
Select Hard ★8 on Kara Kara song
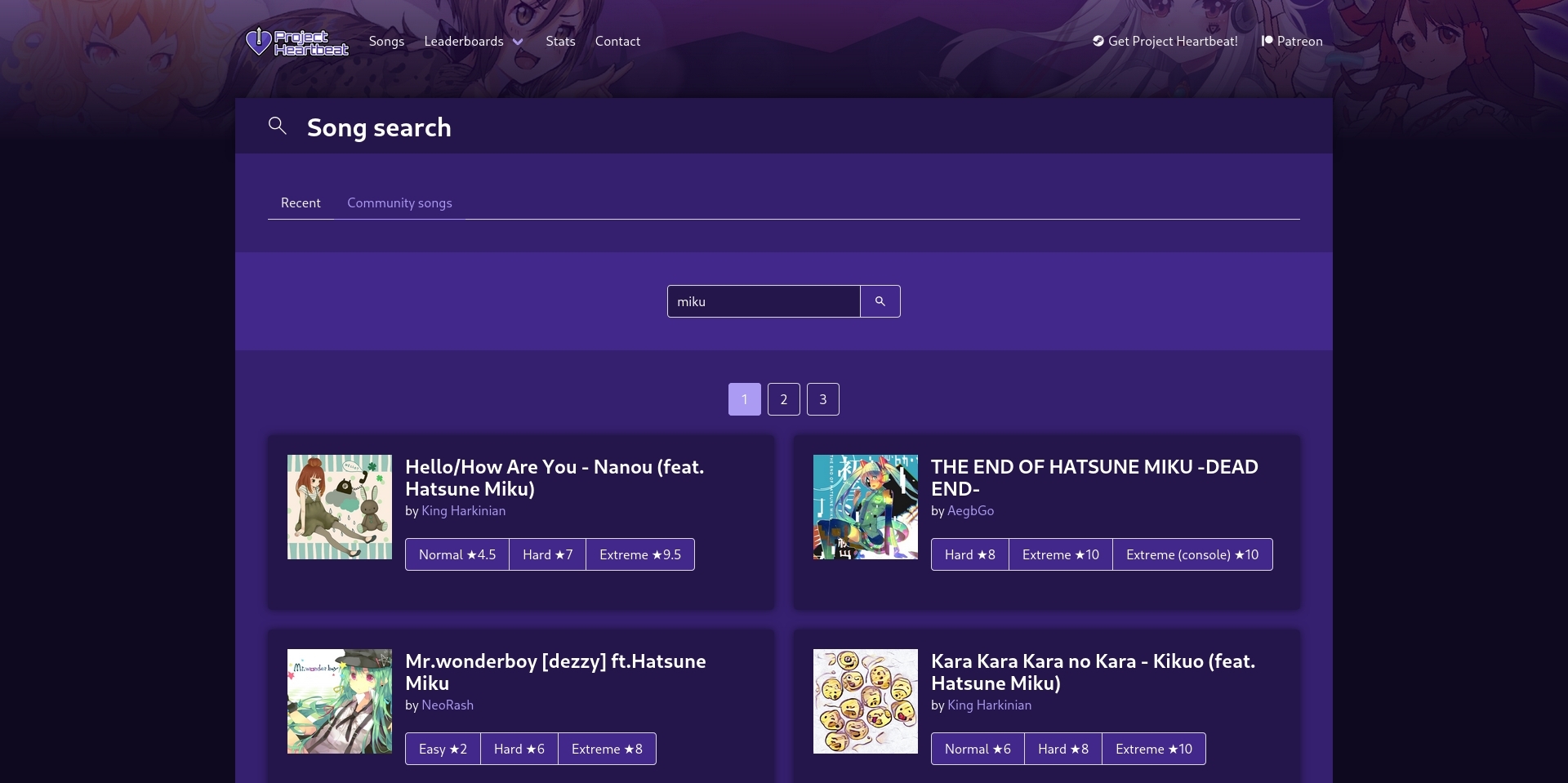1063,749
